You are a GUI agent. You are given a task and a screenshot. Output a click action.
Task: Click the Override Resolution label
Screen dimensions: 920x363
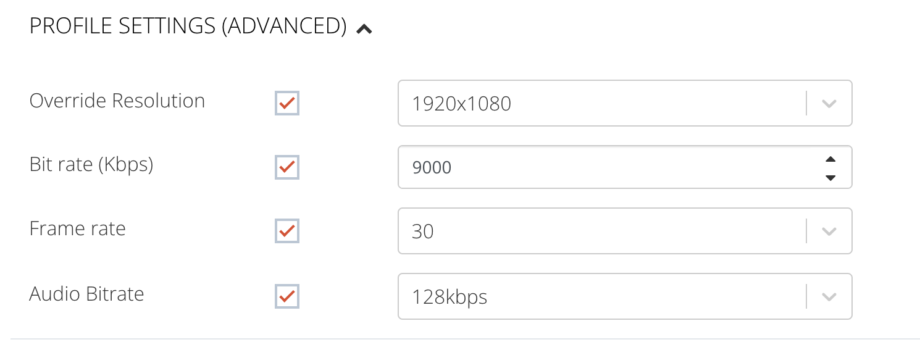click(117, 101)
